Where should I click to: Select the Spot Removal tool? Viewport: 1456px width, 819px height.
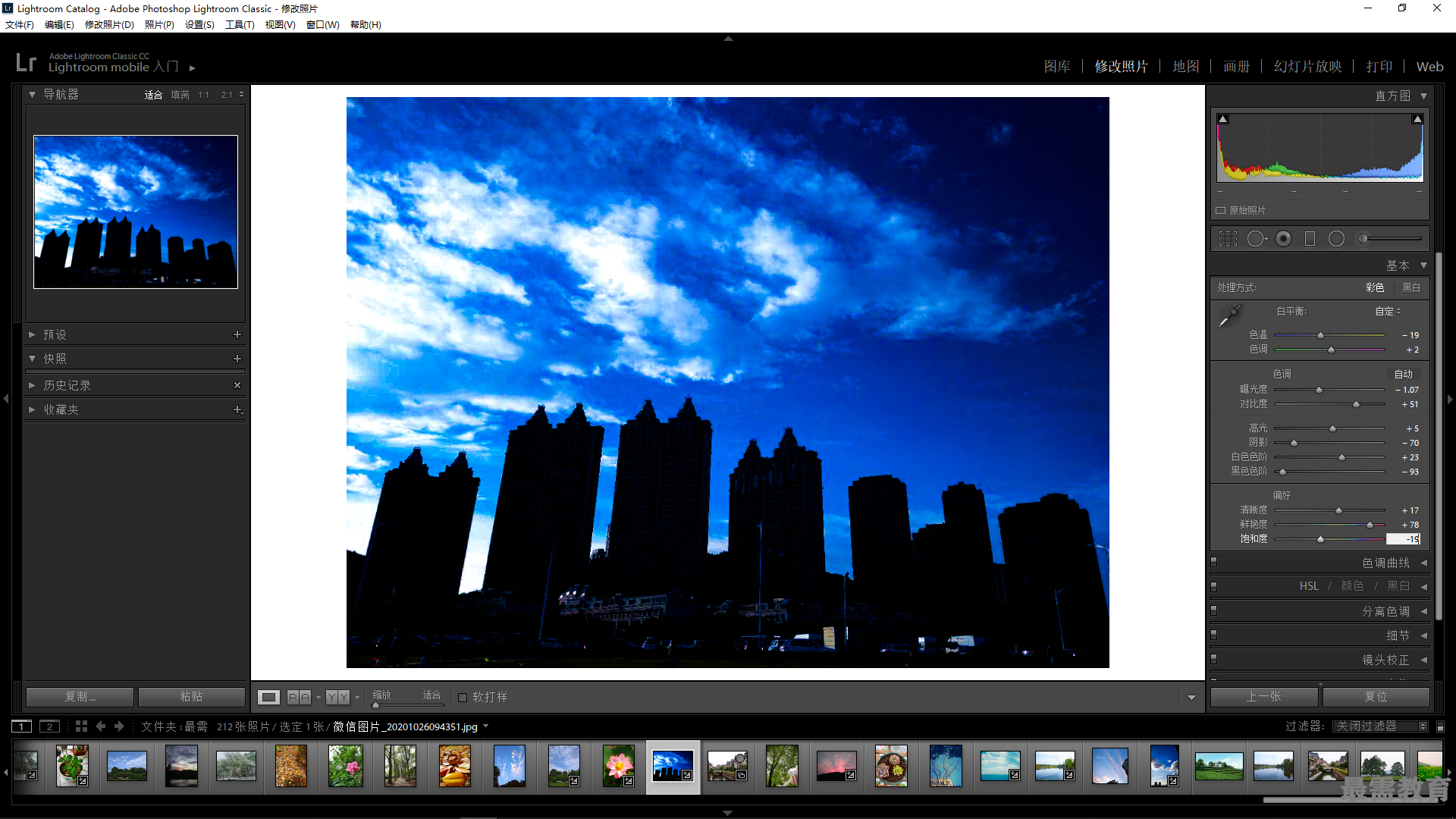pyautogui.click(x=1257, y=239)
